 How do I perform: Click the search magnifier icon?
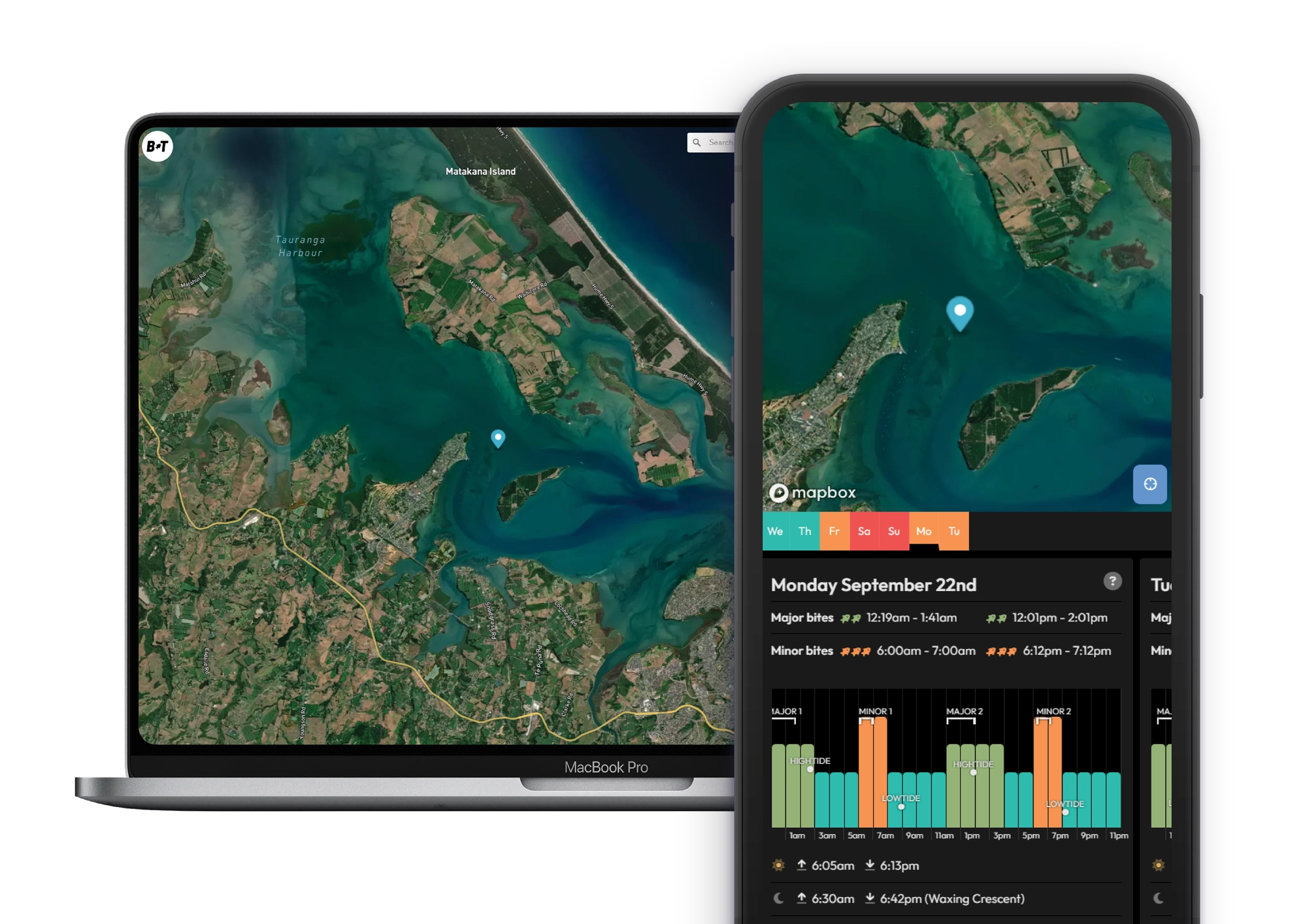tap(697, 142)
